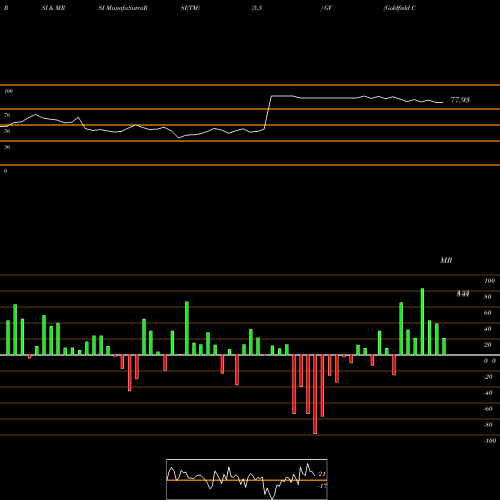The width and height of the screenshot is (500, 500).
Task: Click the RSI axis label 30
Action: [x=7, y=147]
